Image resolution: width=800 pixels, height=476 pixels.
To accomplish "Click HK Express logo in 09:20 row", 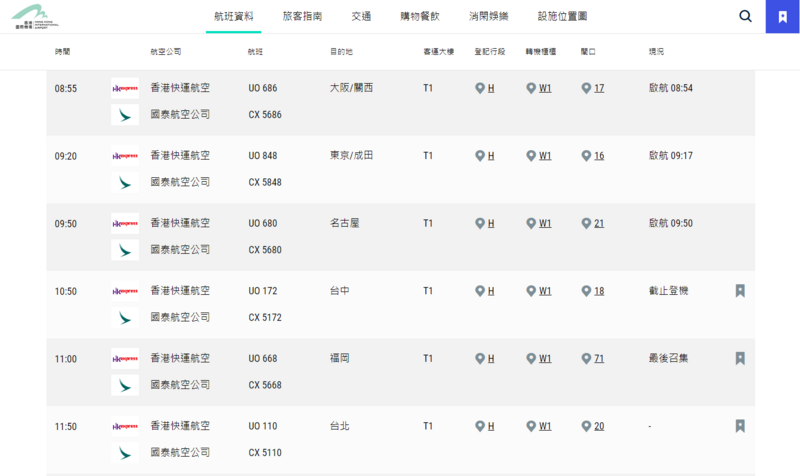I will click(125, 156).
